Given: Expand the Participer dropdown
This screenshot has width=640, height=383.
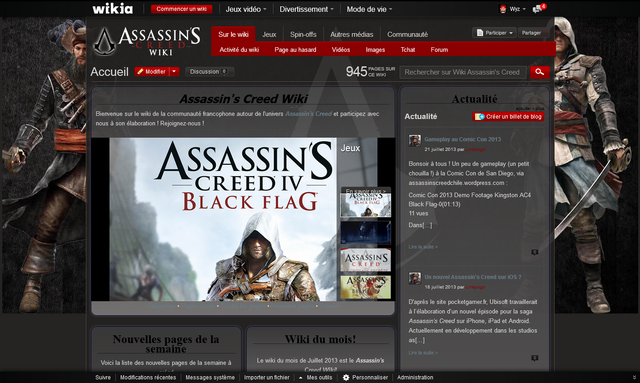Looking at the screenshot, I should pos(494,33).
